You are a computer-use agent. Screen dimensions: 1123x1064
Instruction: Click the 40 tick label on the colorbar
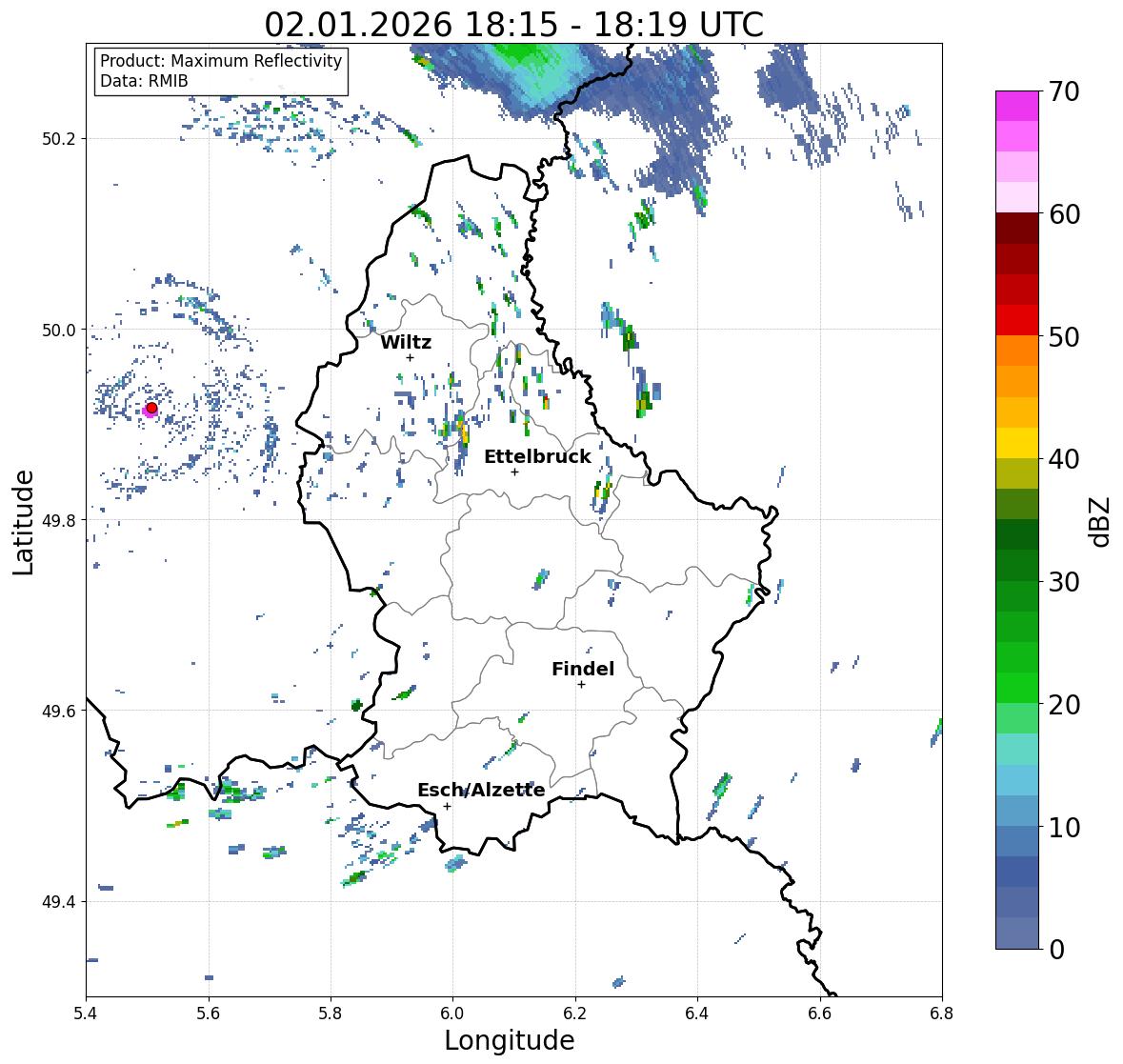tap(1064, 459)
